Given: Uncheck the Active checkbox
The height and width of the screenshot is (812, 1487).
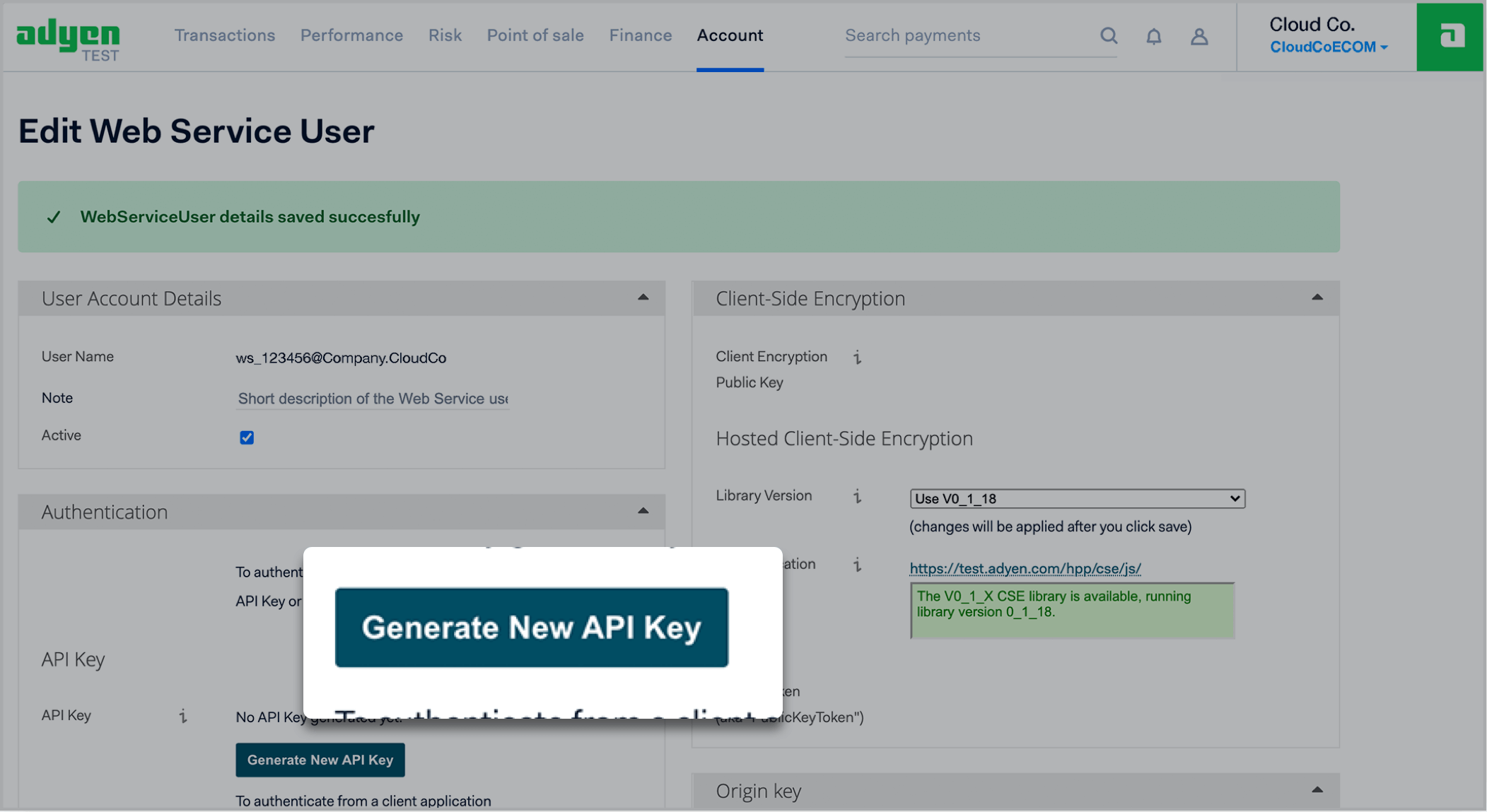Looking at the screenshot, I should coord(247,437).
